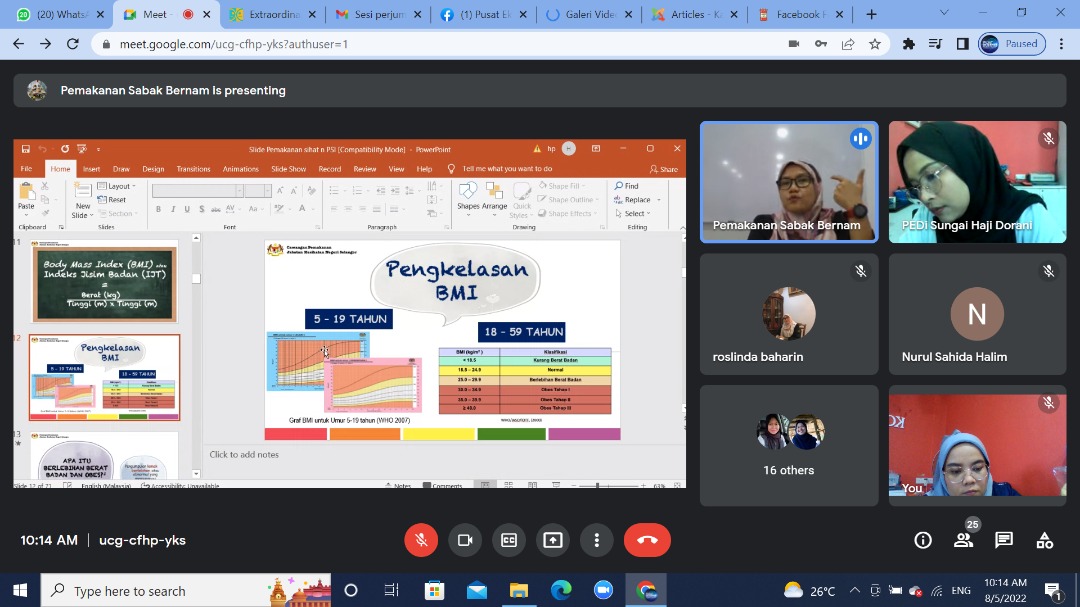Click the '16 others' participants tile
This screenshot has width=1080, height=607.
[789, 445]
